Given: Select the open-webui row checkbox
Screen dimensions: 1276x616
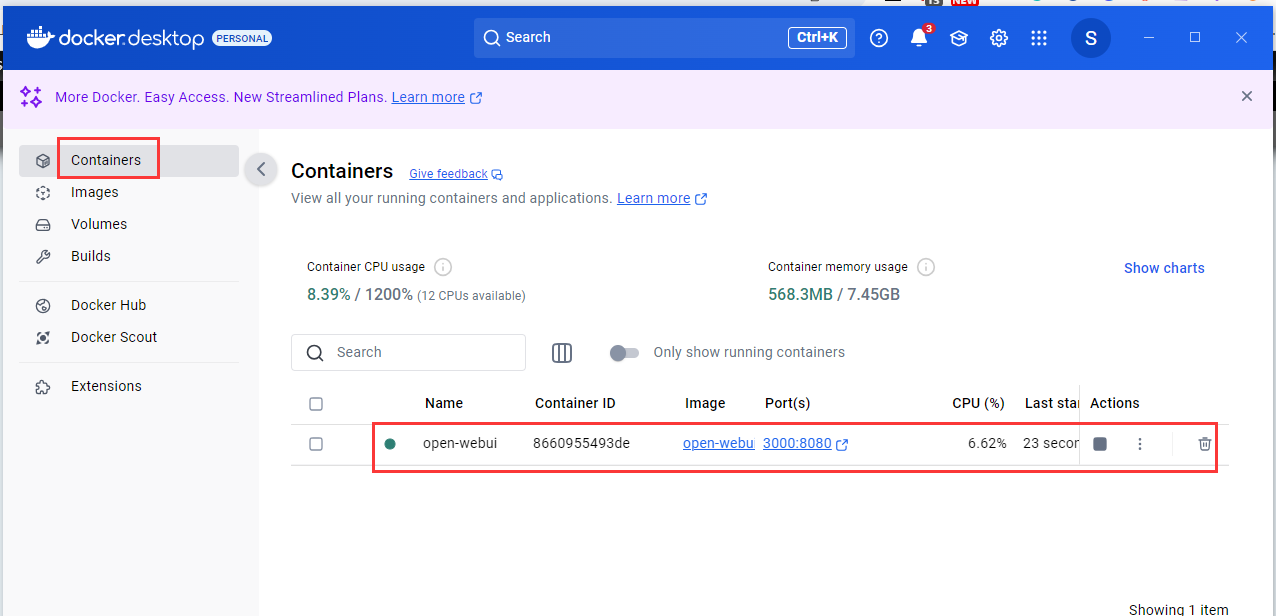Looking at the screenshot, I should pos(316,444).
